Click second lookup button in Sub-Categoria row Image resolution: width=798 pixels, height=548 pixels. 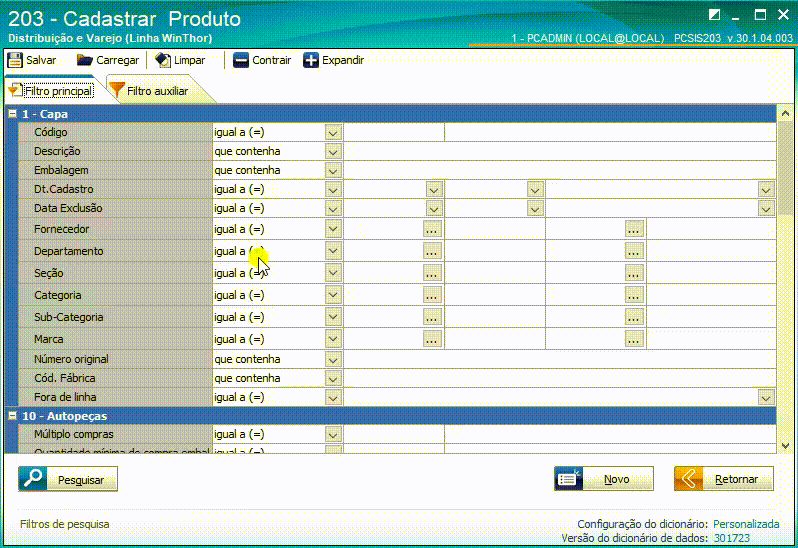click(634, 317)
